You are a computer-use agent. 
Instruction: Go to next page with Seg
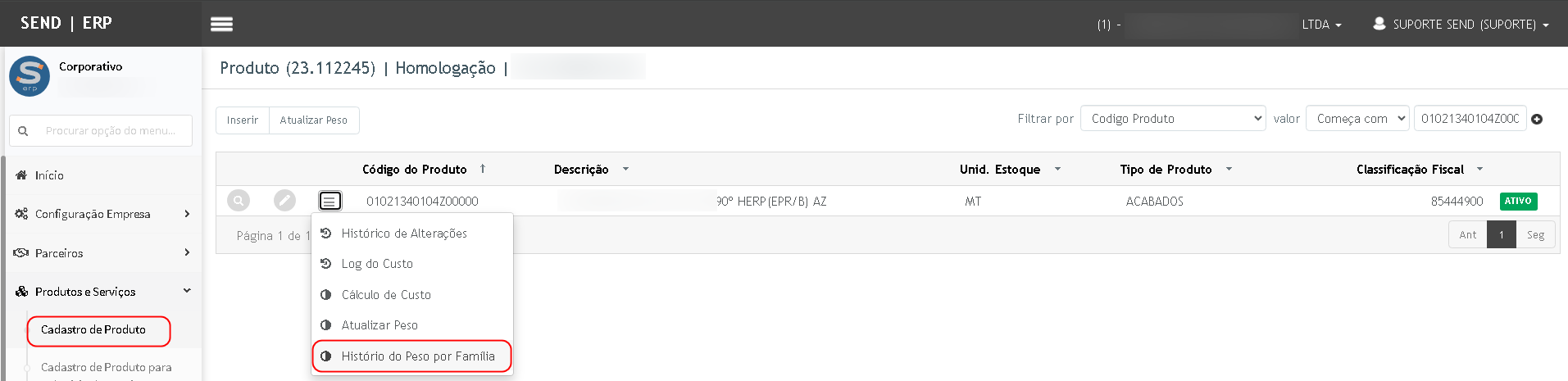1535,234
